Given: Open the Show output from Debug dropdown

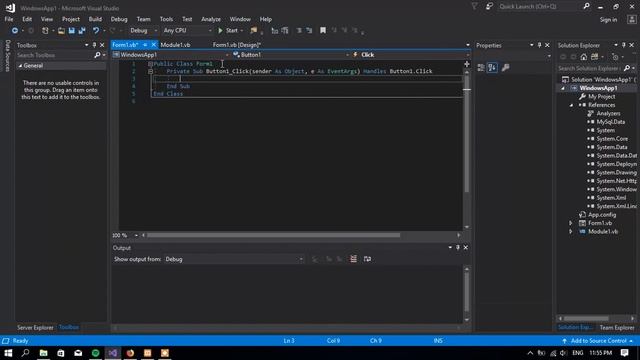Looking at the screenshot, I should coord(234,259).
